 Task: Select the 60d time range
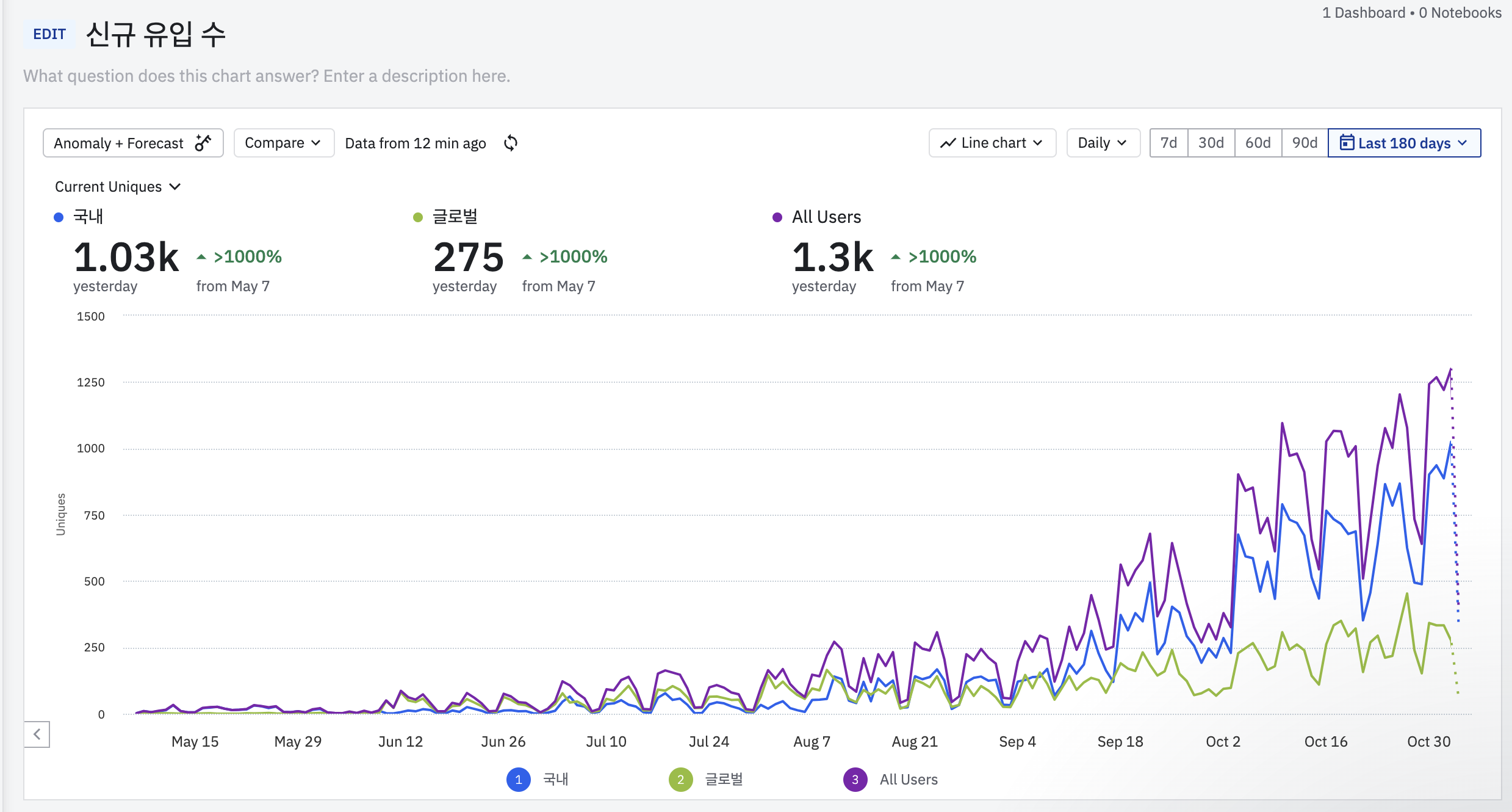(x=1258, y=143)
